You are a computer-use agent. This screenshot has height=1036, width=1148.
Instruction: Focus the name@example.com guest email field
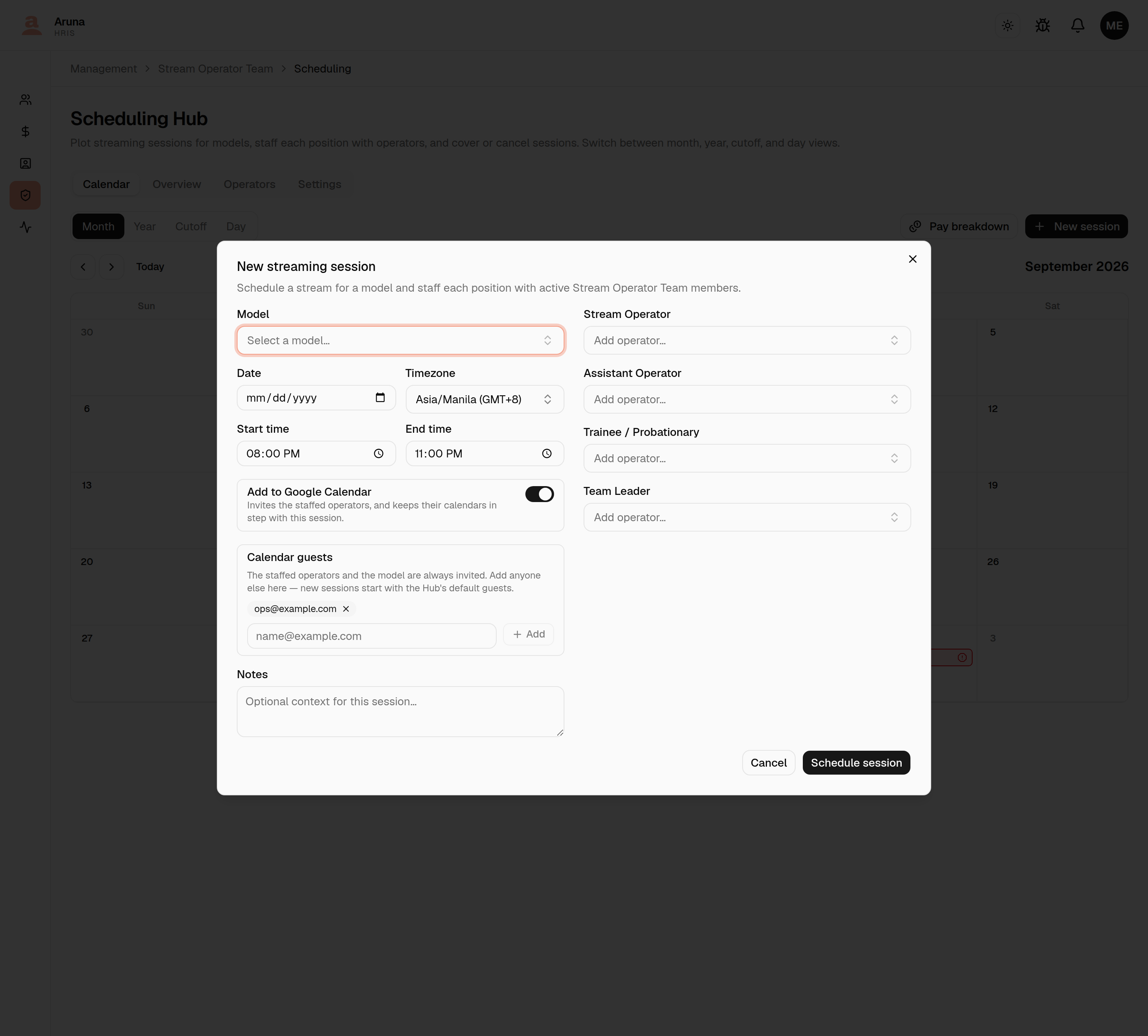371,636
